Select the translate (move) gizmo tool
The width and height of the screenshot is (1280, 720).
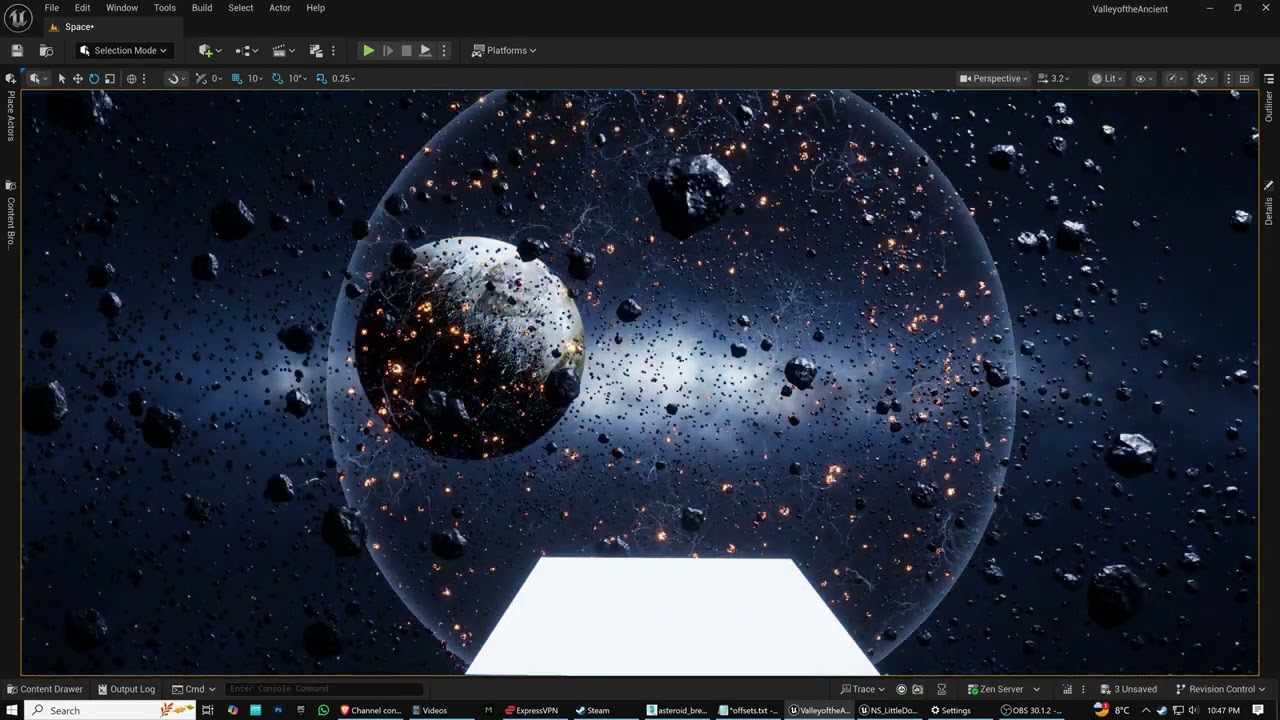coord(77,78)
